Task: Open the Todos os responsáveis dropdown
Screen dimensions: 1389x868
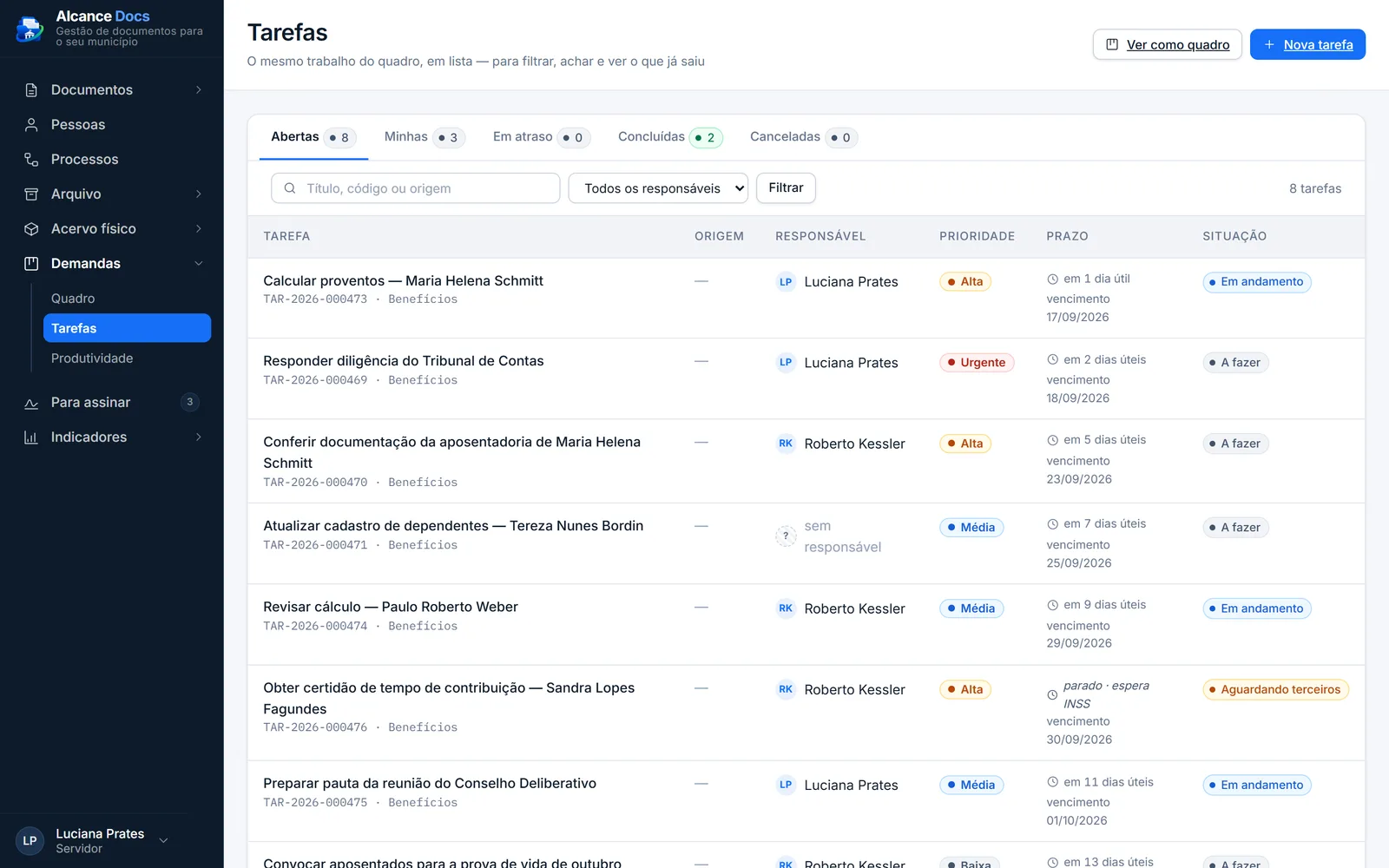Action: [658, 188]
